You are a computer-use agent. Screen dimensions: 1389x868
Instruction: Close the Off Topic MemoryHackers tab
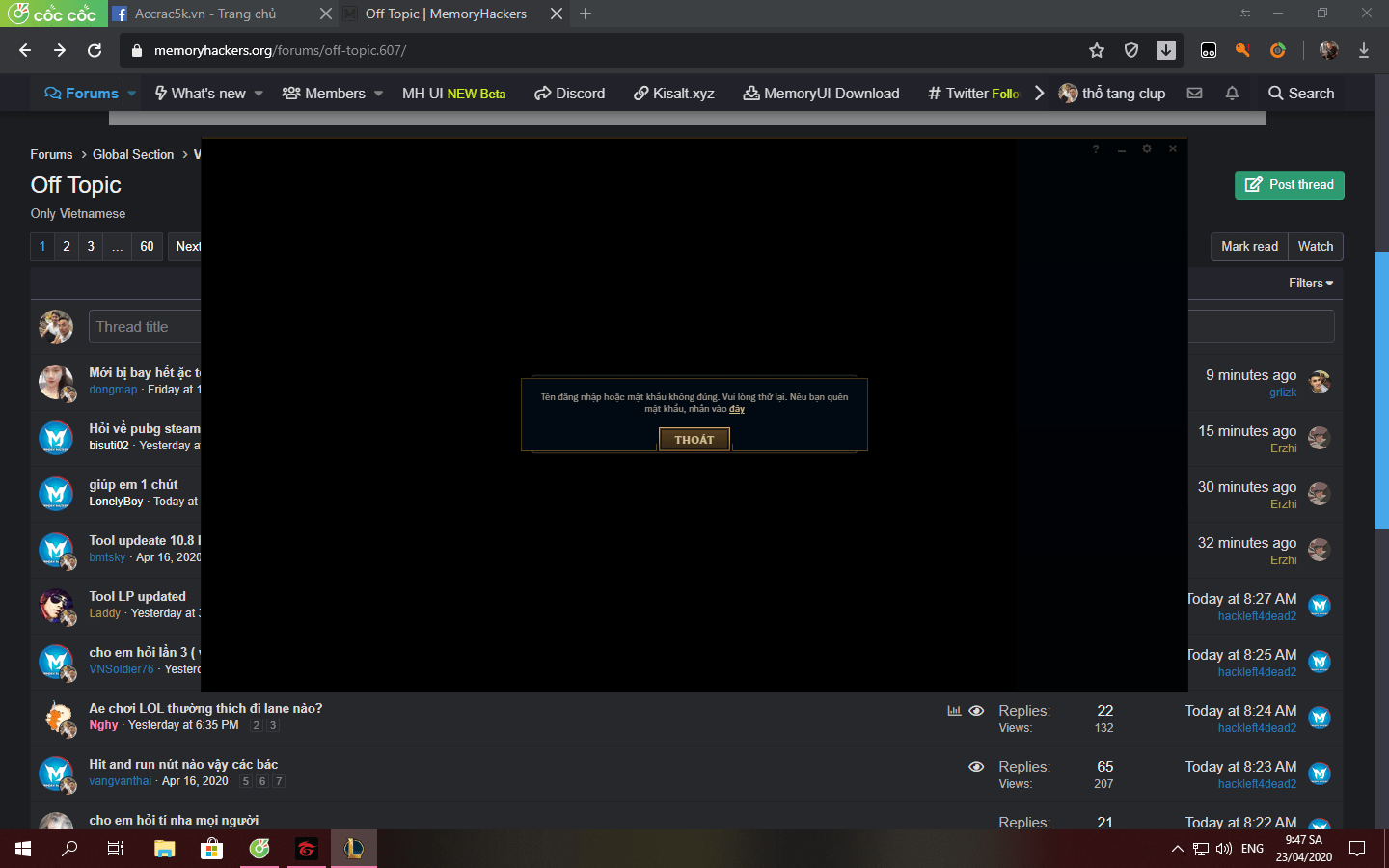[x=557, y=14]
